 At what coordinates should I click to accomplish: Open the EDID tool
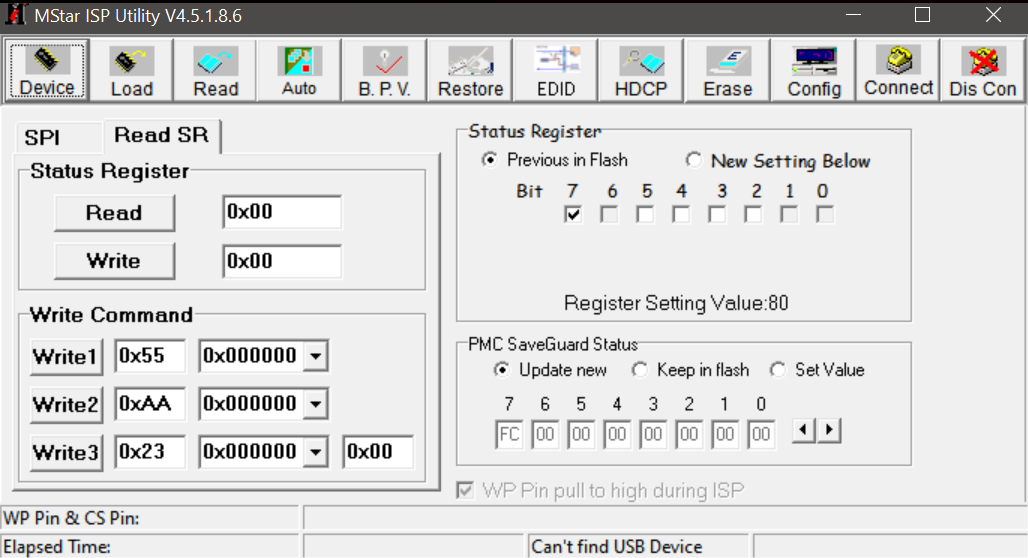556,70
